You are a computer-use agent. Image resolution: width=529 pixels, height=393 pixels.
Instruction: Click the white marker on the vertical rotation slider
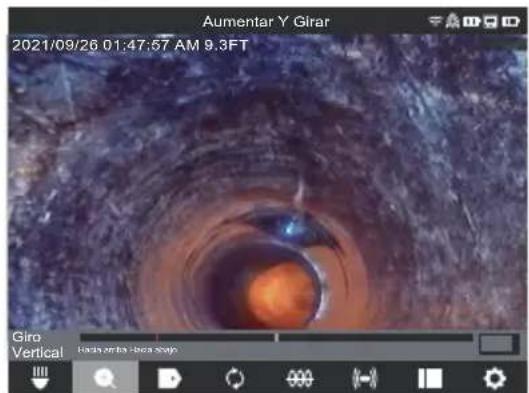277,337
